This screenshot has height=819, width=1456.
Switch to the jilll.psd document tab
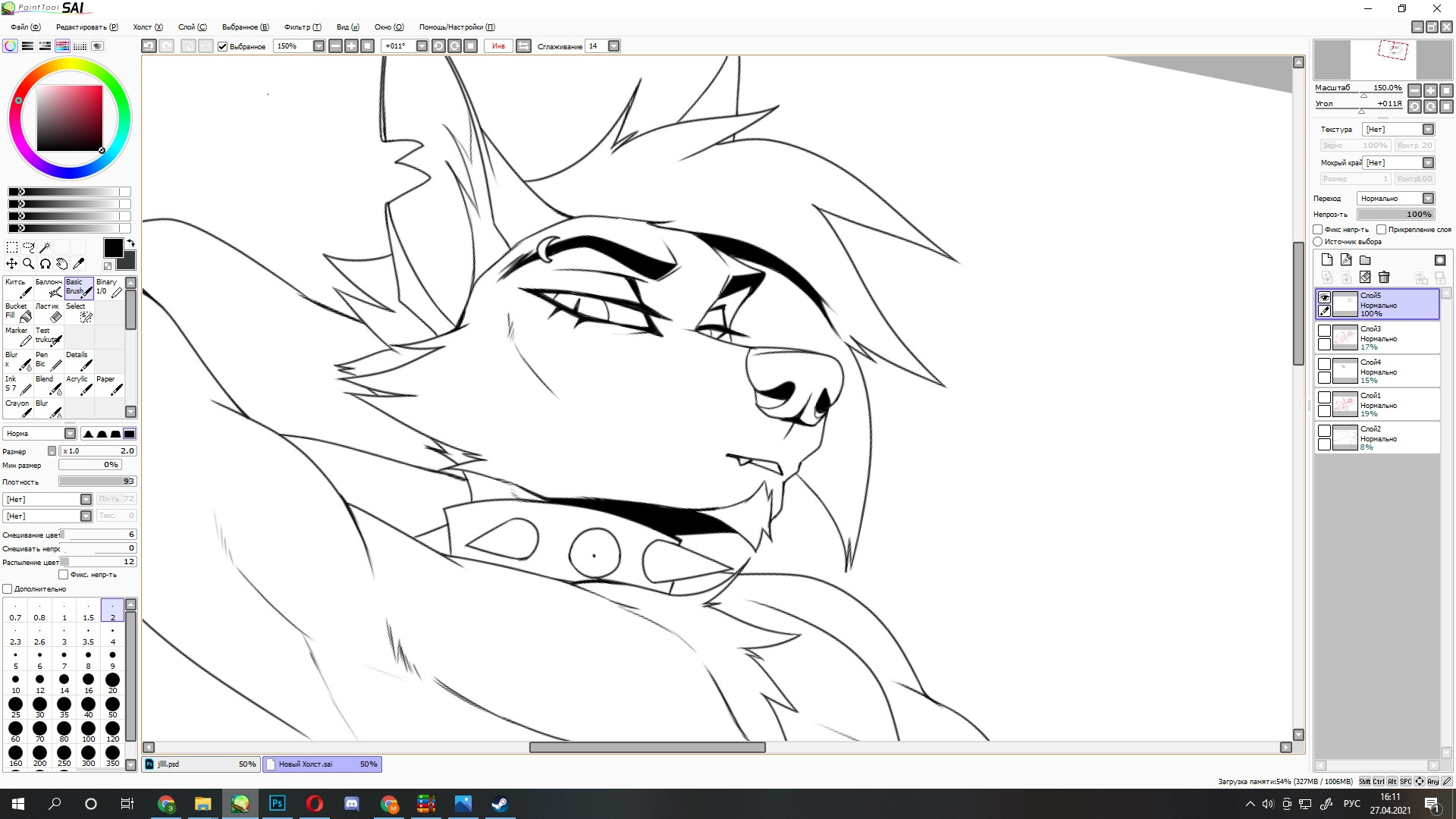point(201,764)
